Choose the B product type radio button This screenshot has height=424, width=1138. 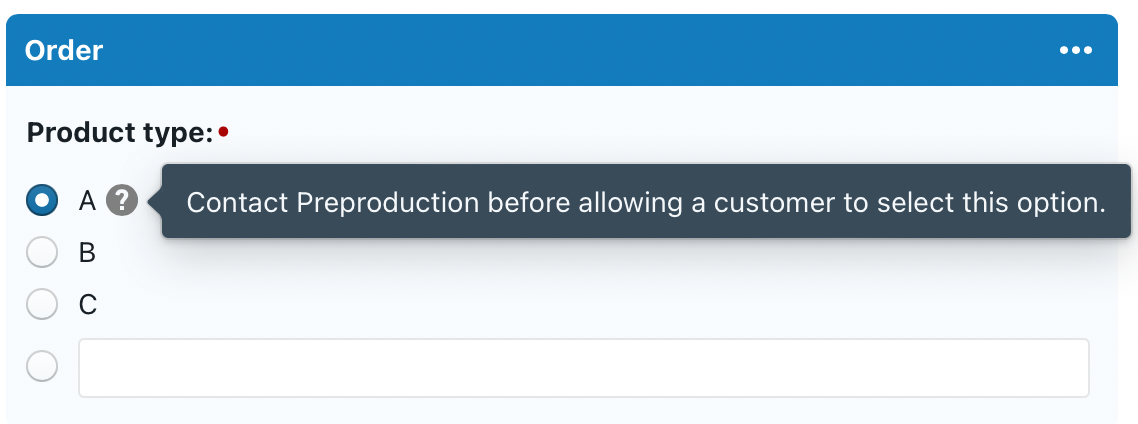click(x=42, y=254)
